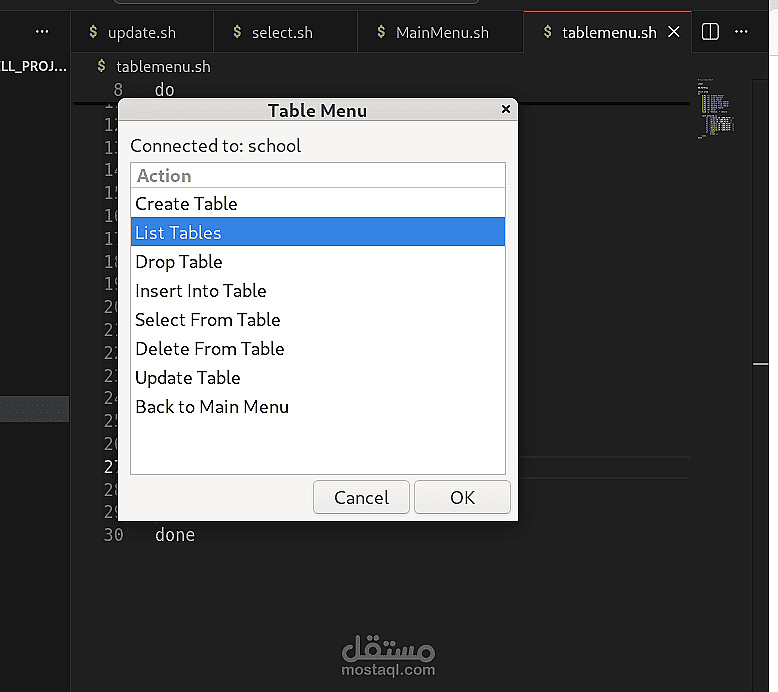778x692 pixels.
Task: Click the shell icon on update.sh tab
Action: 93,32
